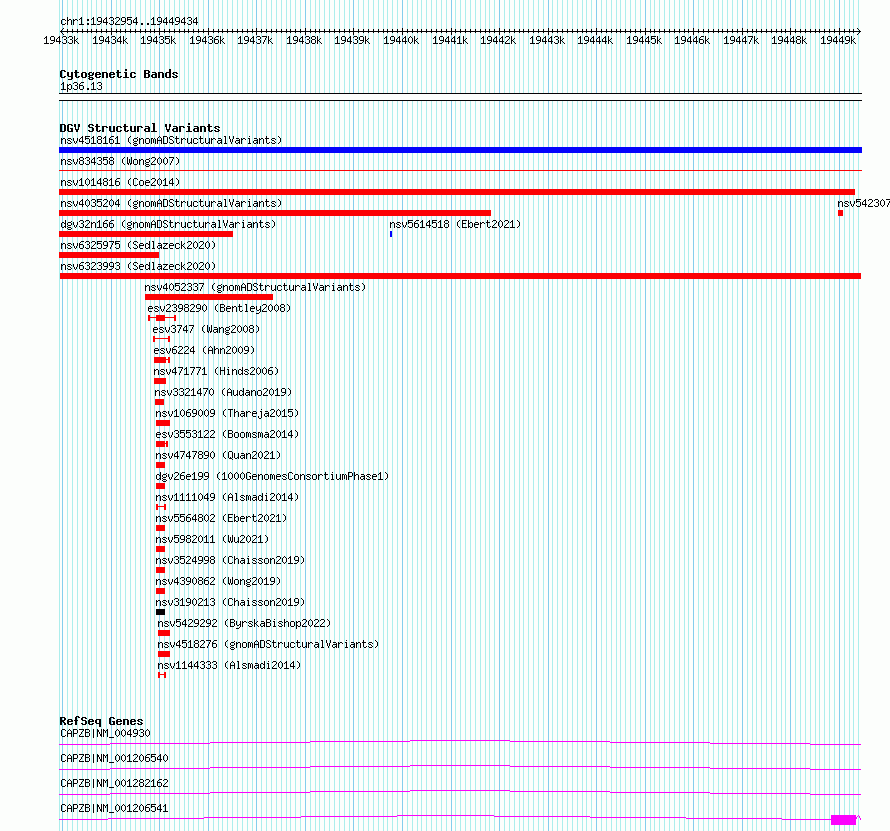Click the DGV Structural Variants track title
890x831 pixels.
pos(140,128)
